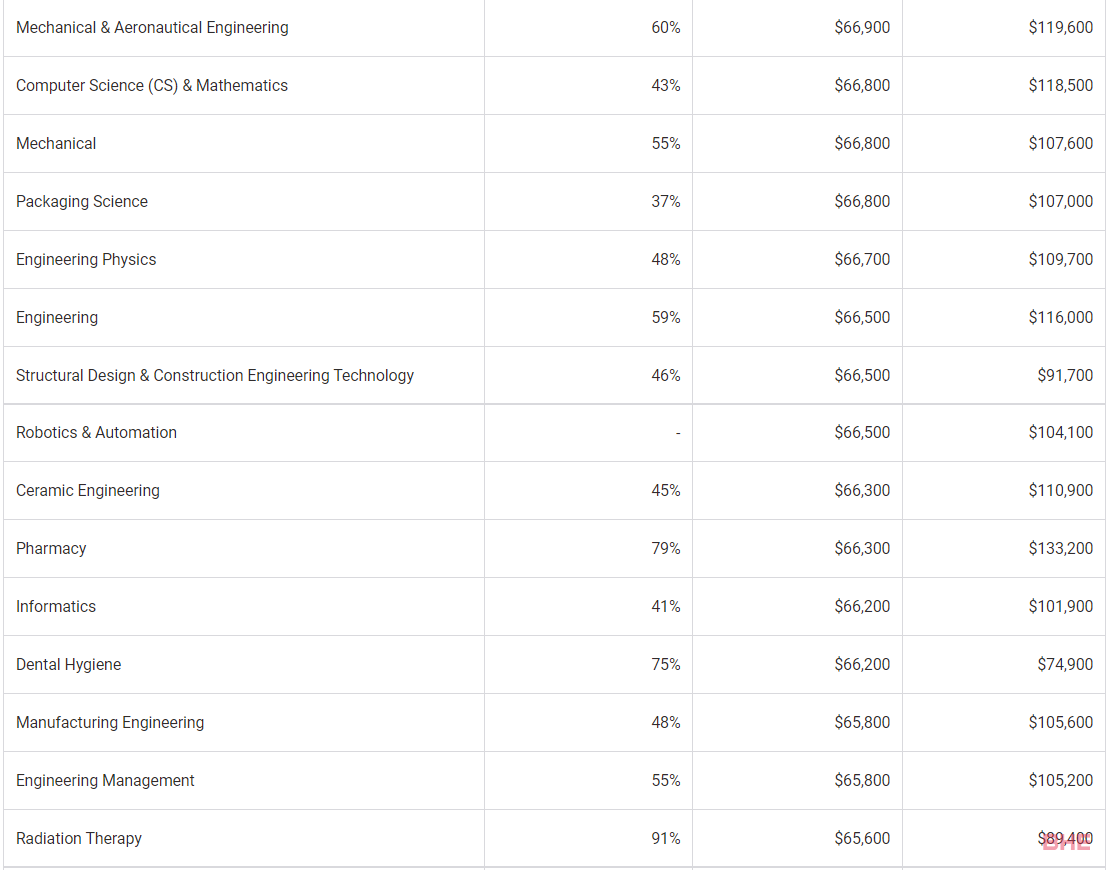Open the Robotics & Automation entry
Screen dimensions: 1110x870
pyautogui.click(x=96, y=433)
